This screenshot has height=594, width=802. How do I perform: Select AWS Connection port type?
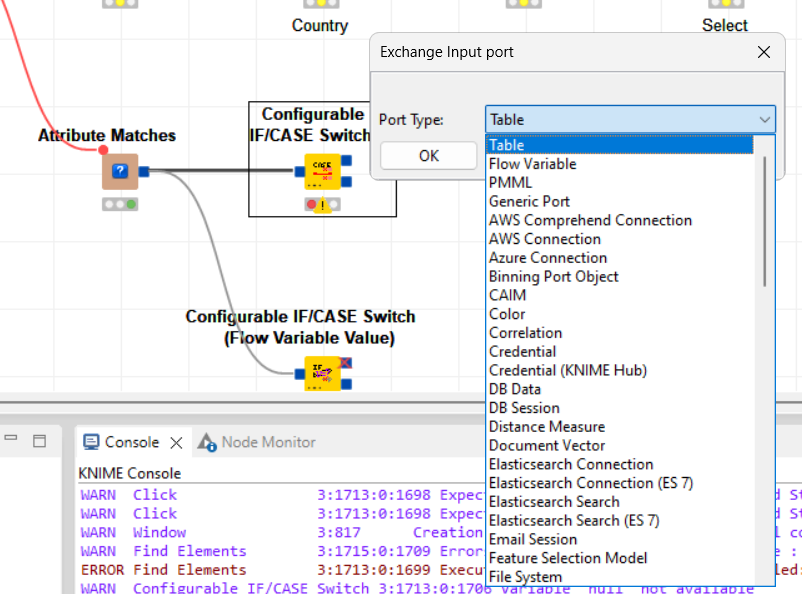tap(620, 239)
